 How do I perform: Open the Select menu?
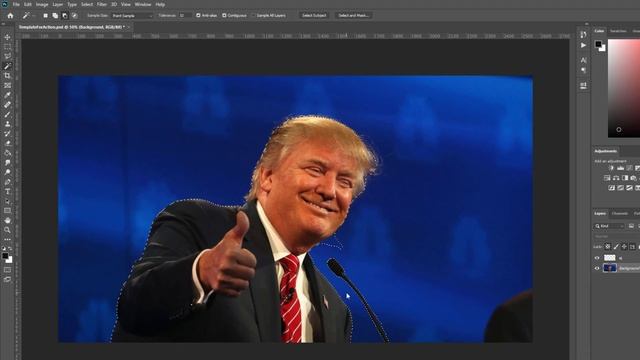pos(87,4)
